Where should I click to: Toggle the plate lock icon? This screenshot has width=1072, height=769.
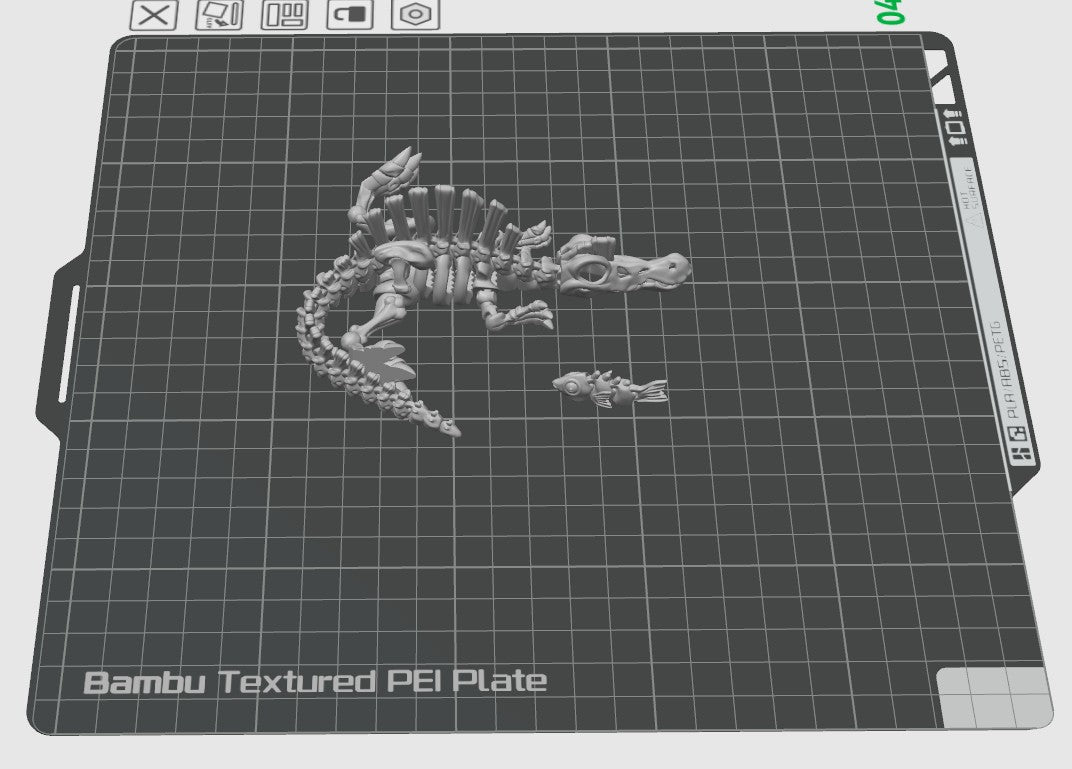349,15
